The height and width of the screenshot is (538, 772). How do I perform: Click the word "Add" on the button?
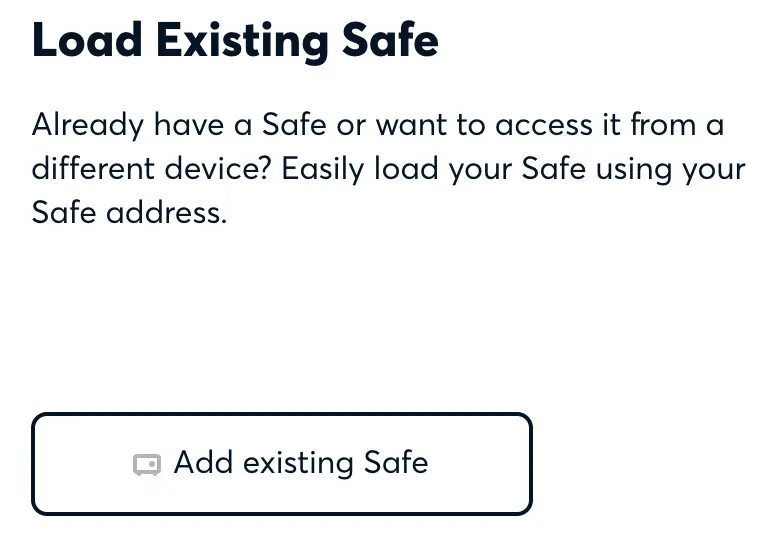[204, 463]
